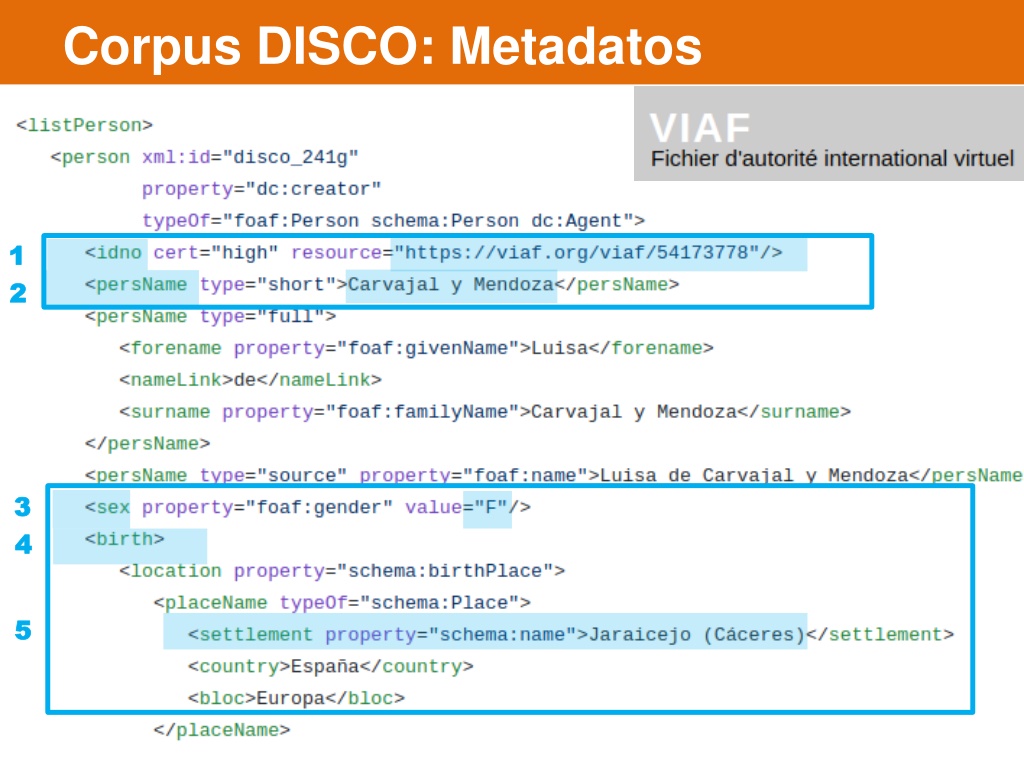Click the surname foaf:familyName line
The height and width of the screenshot is (768, 1024).
[x=485, y=412]
